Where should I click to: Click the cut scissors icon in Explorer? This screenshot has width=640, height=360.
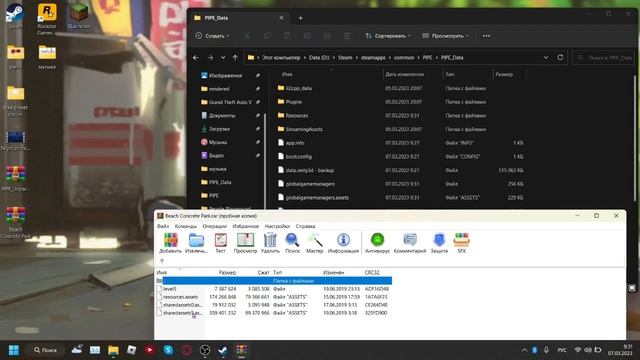(x=247, y=36)
